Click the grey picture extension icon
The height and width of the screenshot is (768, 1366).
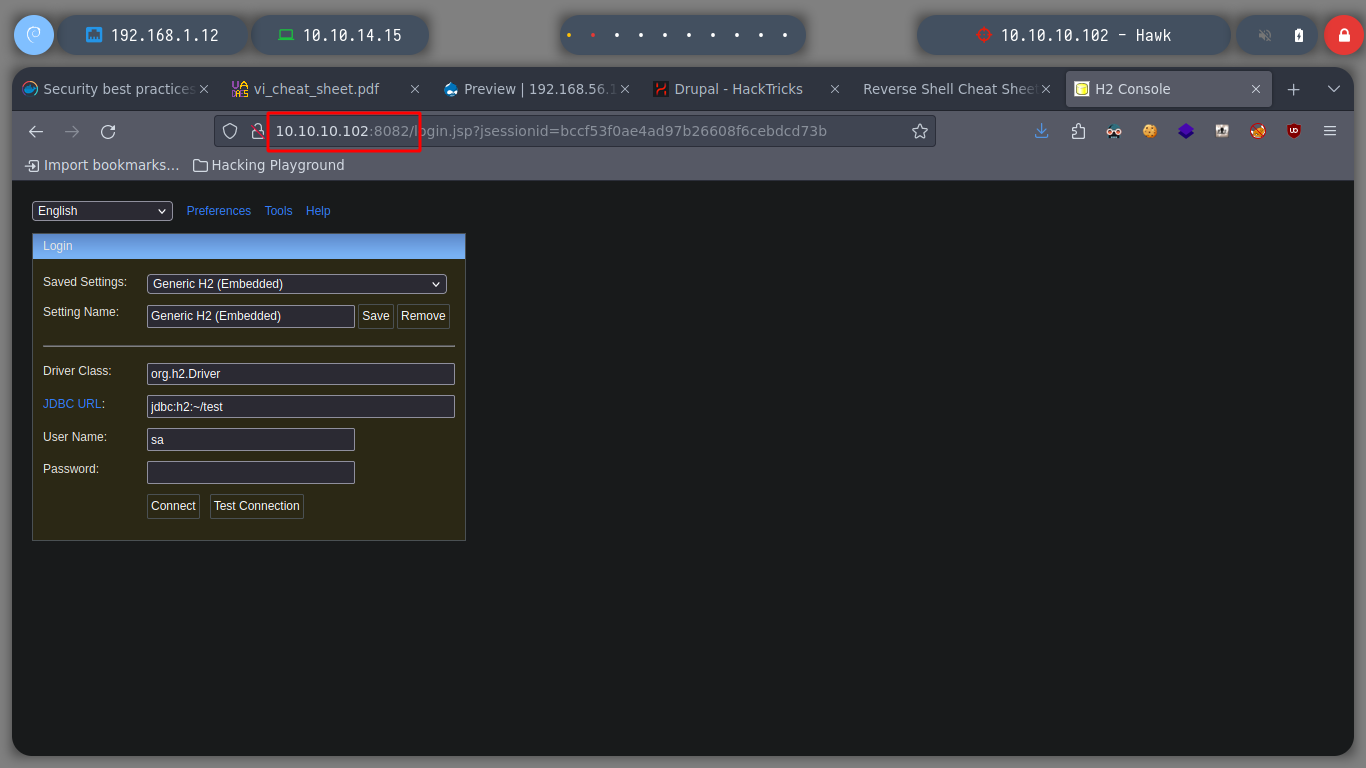[1222, 131]
